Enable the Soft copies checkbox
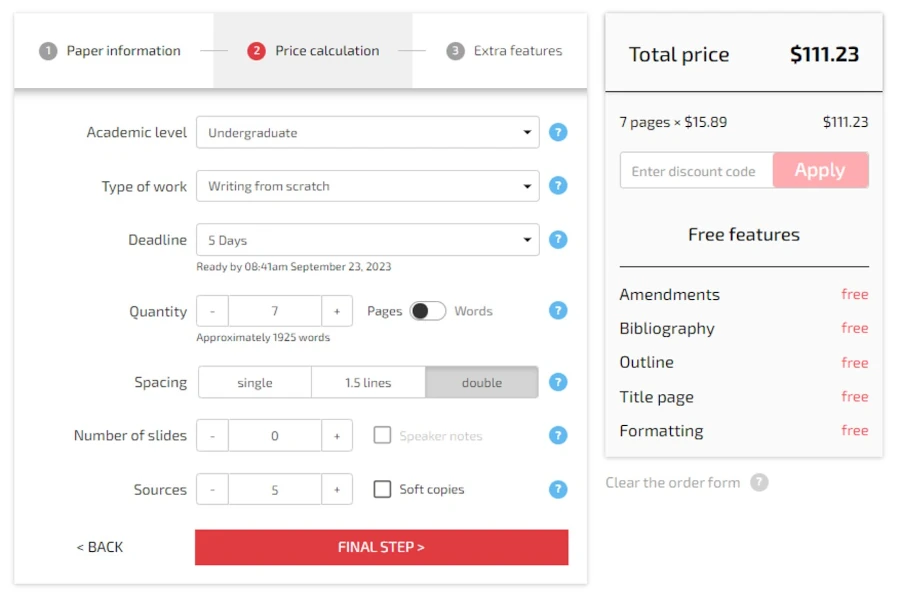 pos(382,490)
